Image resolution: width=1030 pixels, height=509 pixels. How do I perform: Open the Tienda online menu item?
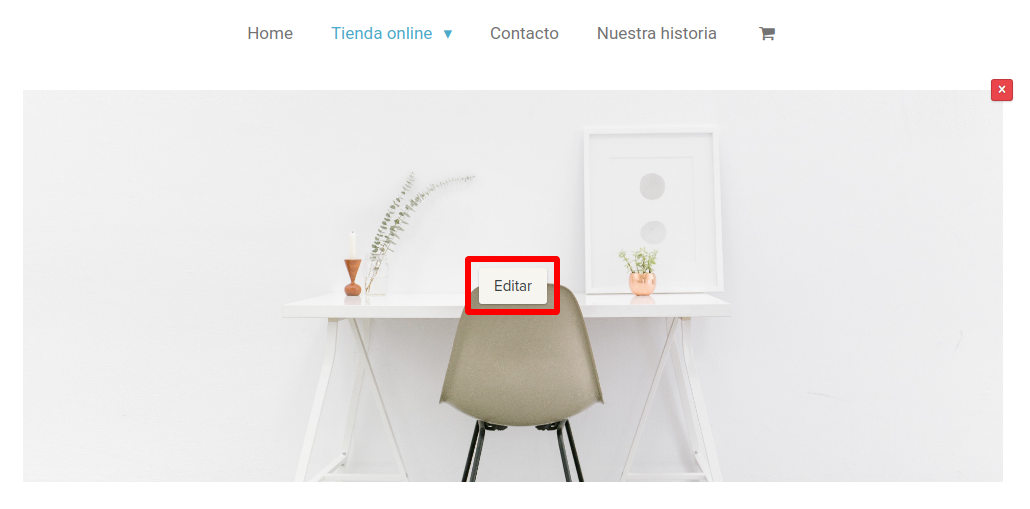[x=382, y=33]
